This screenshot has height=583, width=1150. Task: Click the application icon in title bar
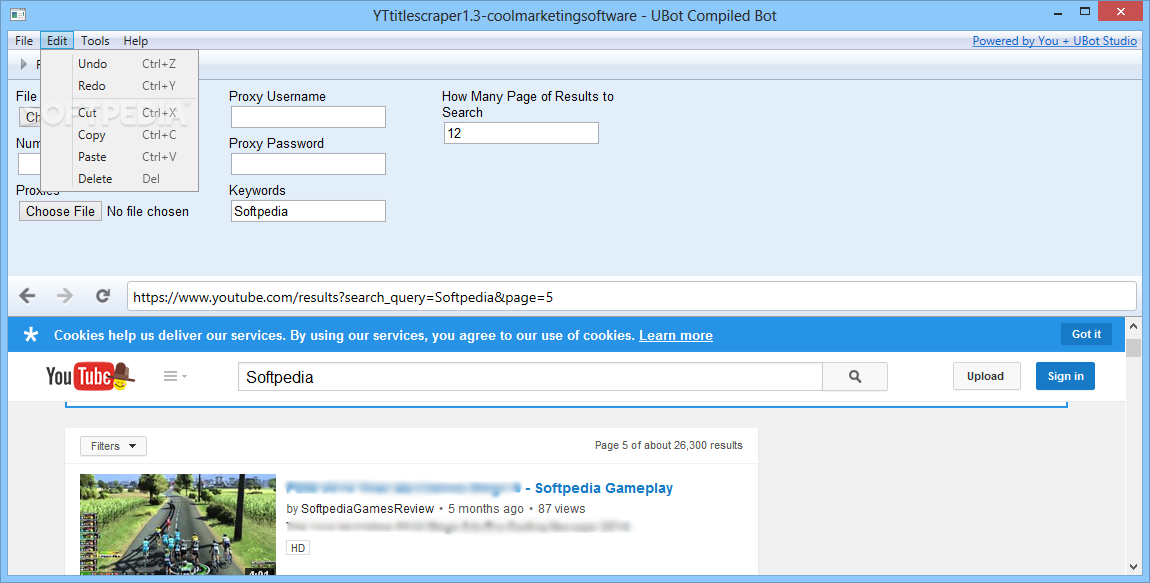point(18,15)
